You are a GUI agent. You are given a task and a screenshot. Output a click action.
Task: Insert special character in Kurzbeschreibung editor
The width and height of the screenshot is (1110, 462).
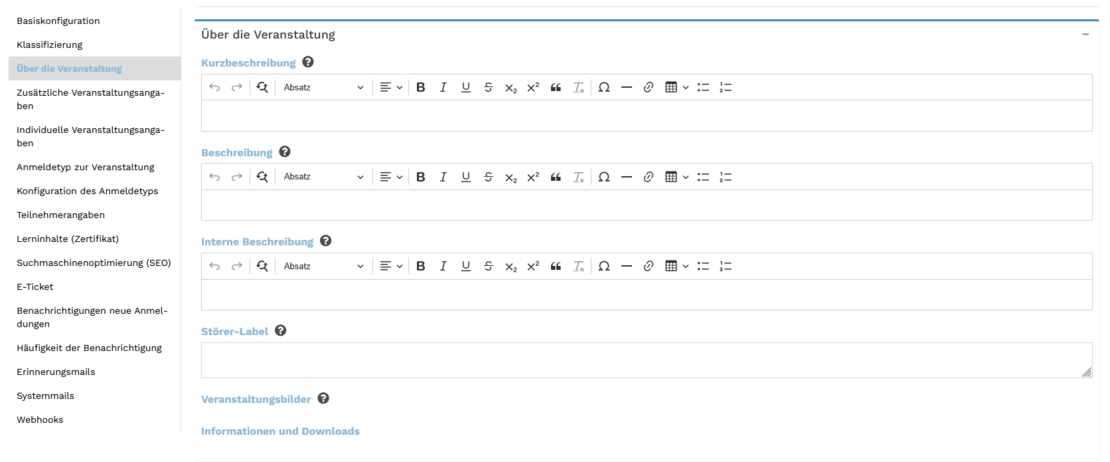point(604,88)
